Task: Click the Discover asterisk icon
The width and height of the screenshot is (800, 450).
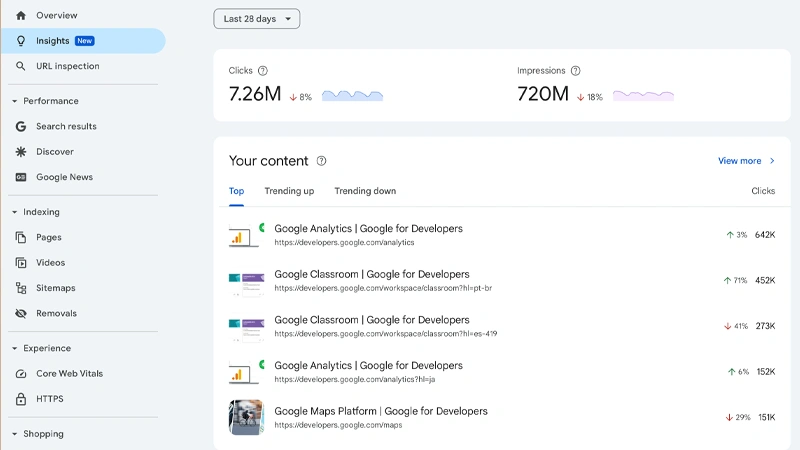Action: click(20, 152)
